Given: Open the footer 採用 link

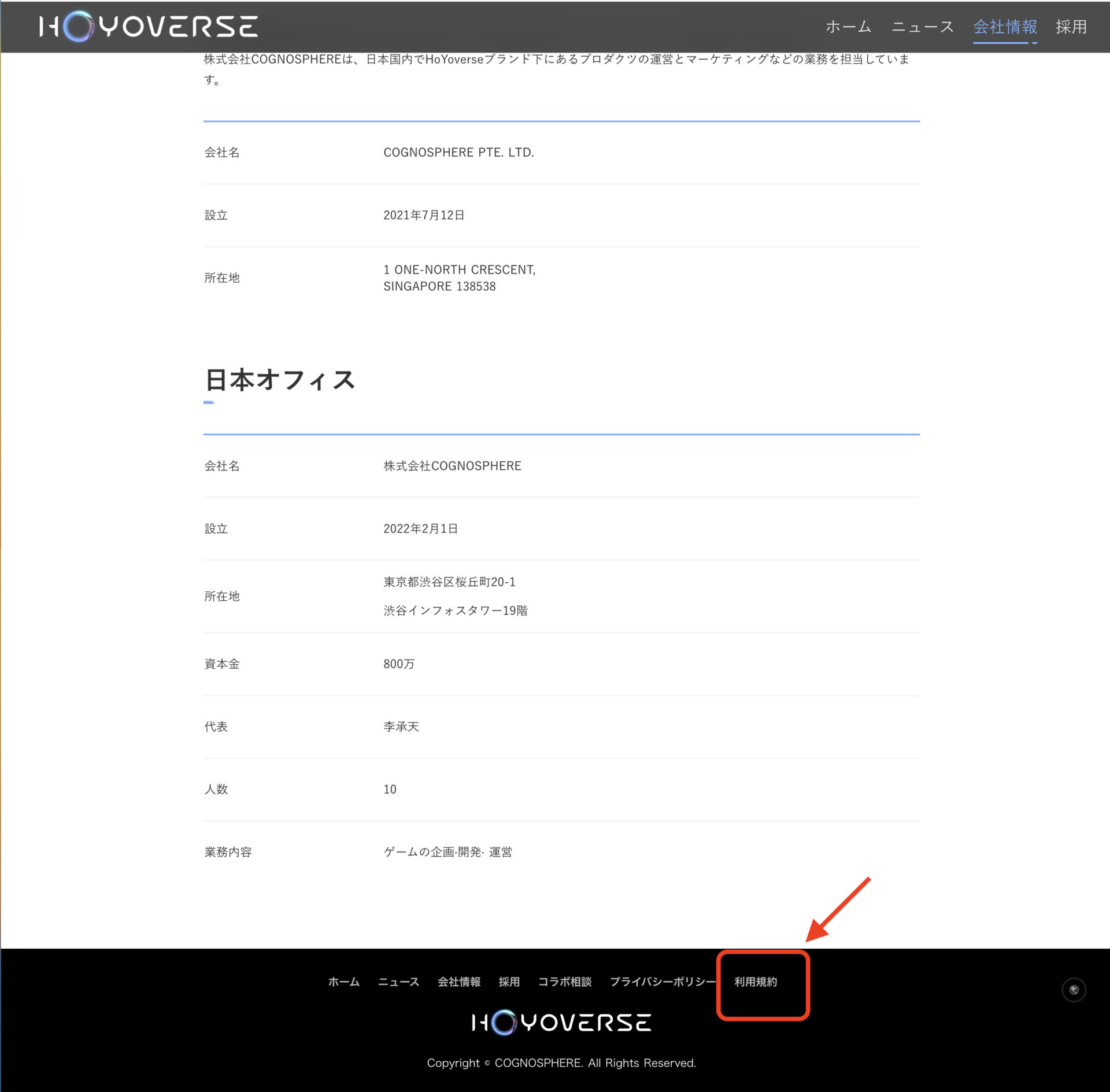Looking at the screenshot, I should 509,982.
